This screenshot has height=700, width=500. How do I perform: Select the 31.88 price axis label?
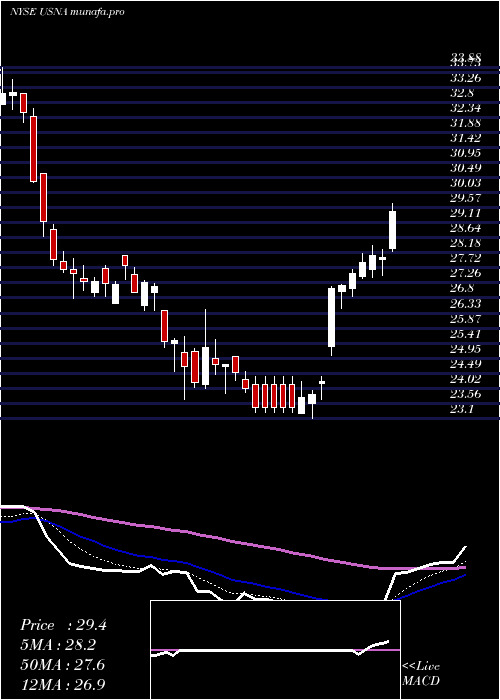[466, 123]
